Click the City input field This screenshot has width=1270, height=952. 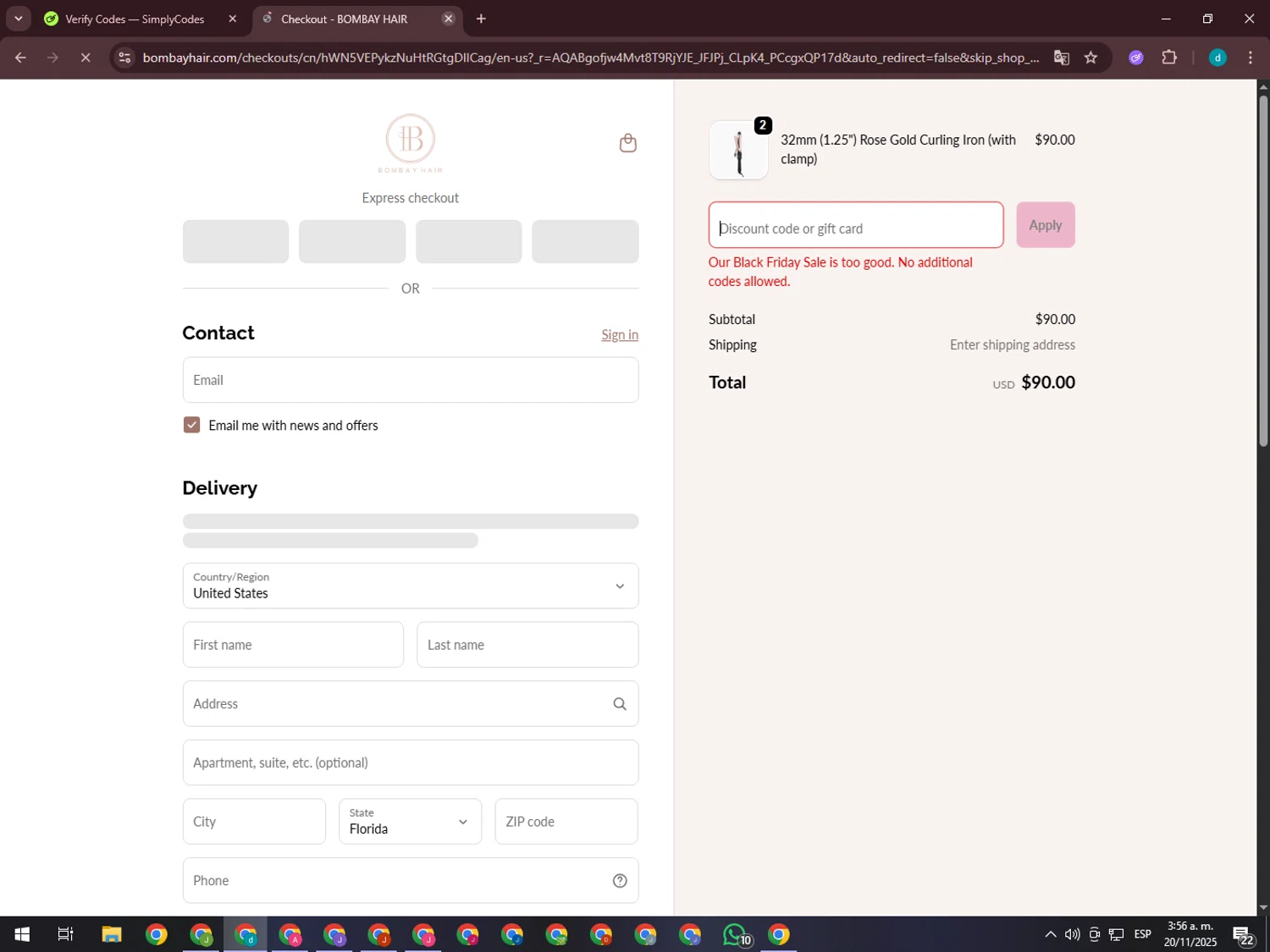click(x=254, y=822)
